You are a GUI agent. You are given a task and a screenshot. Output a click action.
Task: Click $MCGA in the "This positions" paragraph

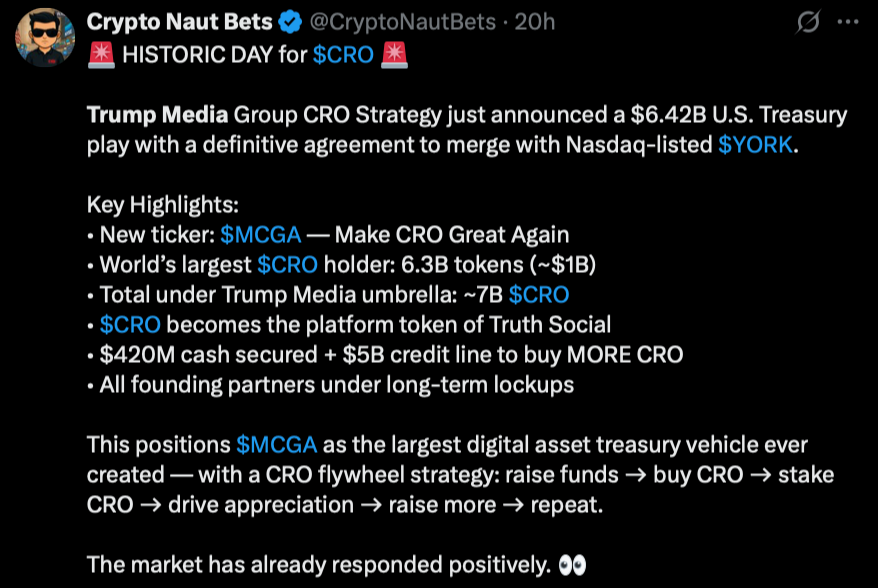277,445
